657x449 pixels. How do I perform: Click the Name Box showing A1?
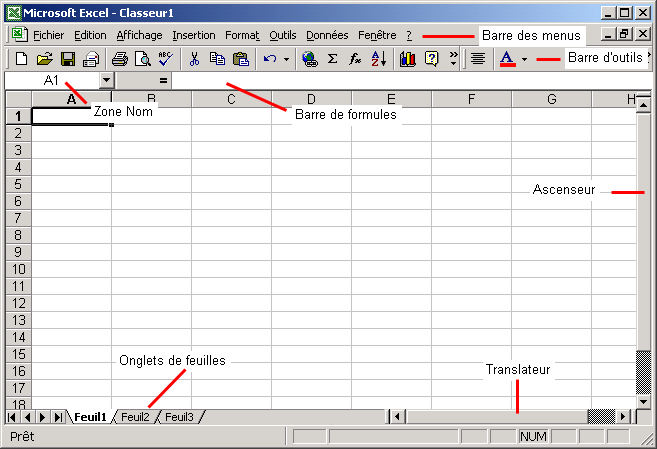pos(52,80)
